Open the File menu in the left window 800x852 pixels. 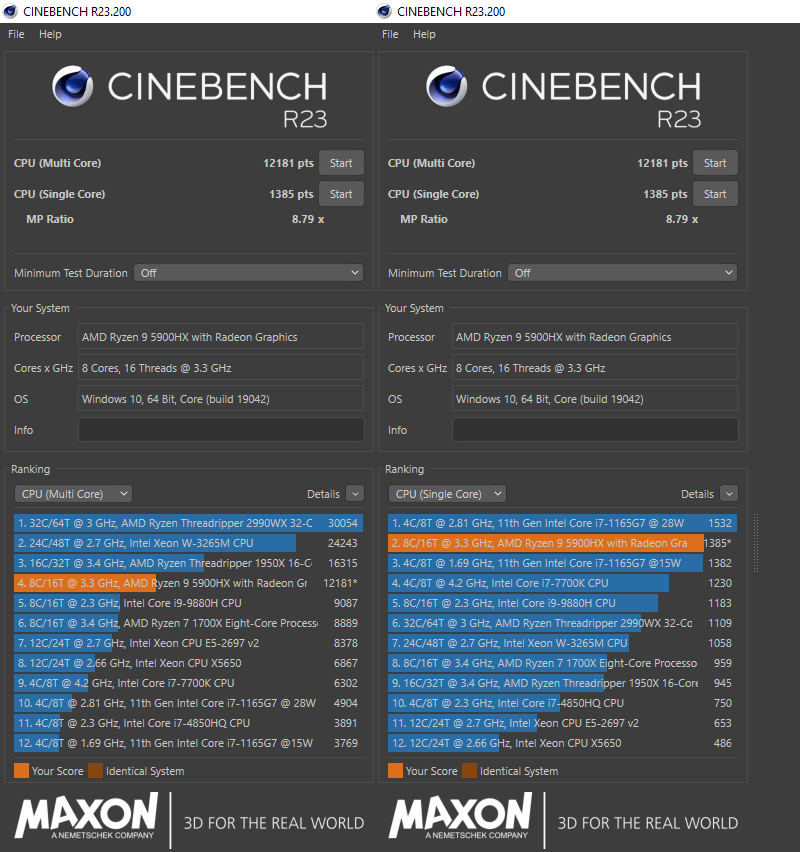[16, 34]
